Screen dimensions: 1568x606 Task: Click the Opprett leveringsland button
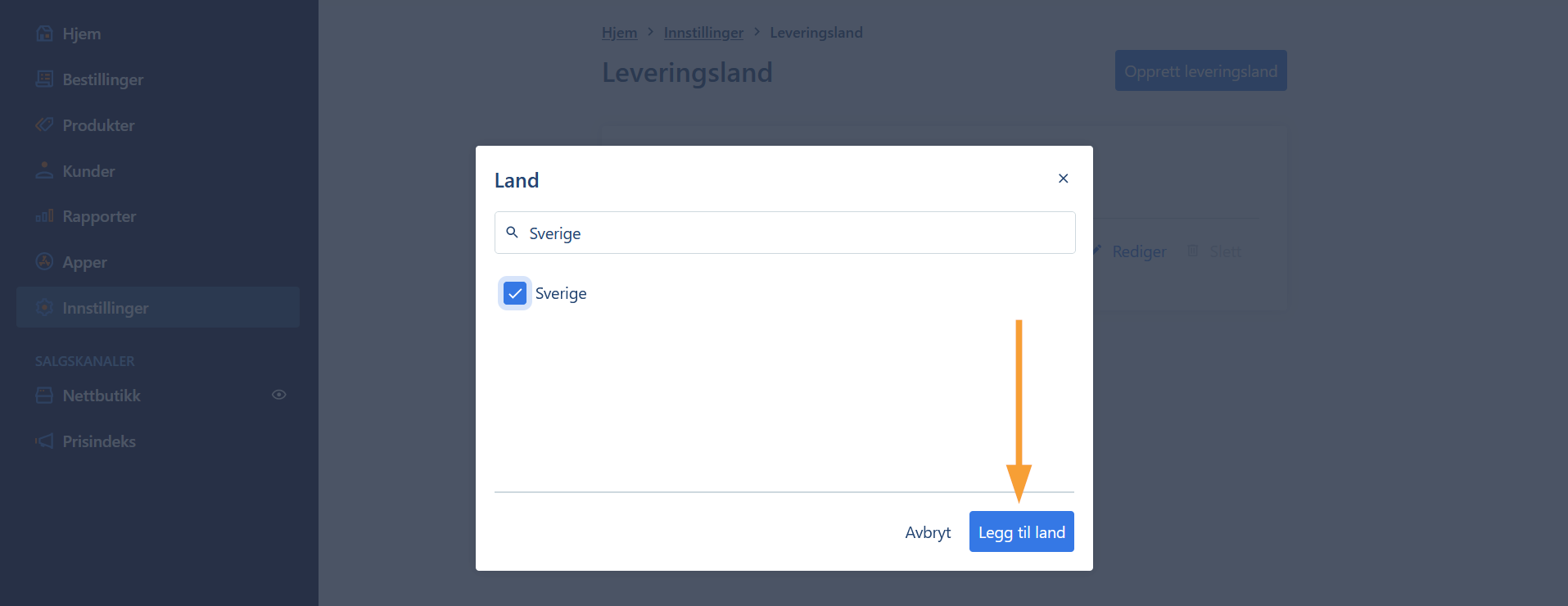click(1200, 70)
